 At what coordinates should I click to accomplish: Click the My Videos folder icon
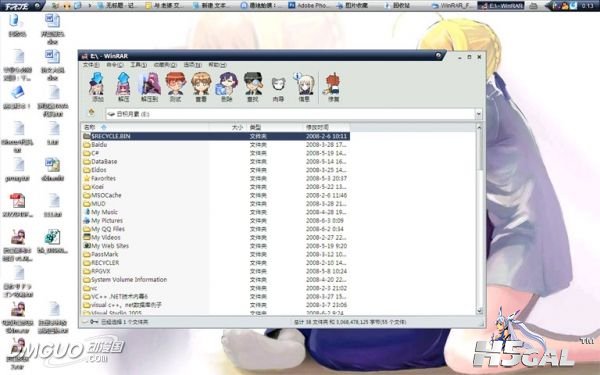87,237
